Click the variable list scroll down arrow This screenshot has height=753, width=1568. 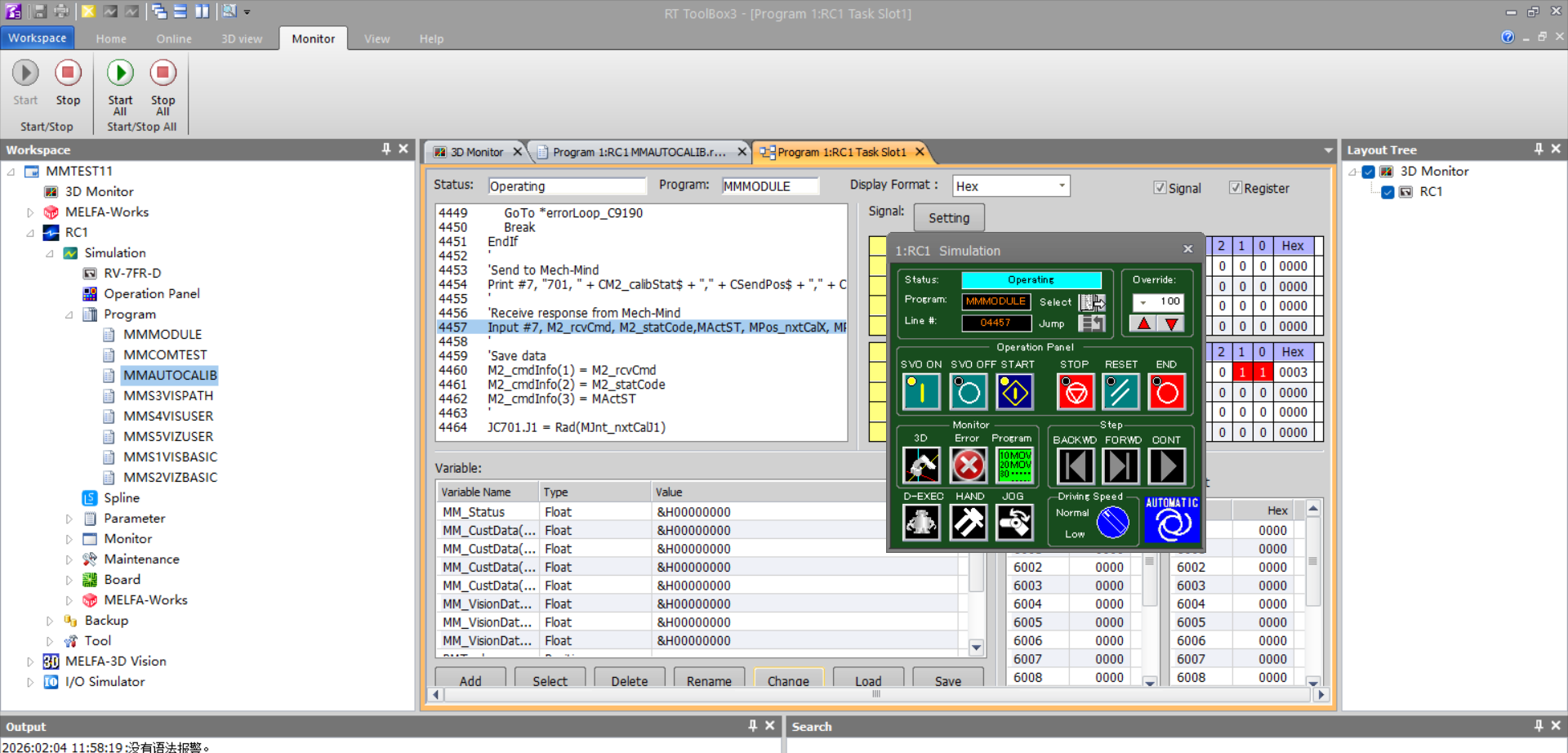[976, 648]
